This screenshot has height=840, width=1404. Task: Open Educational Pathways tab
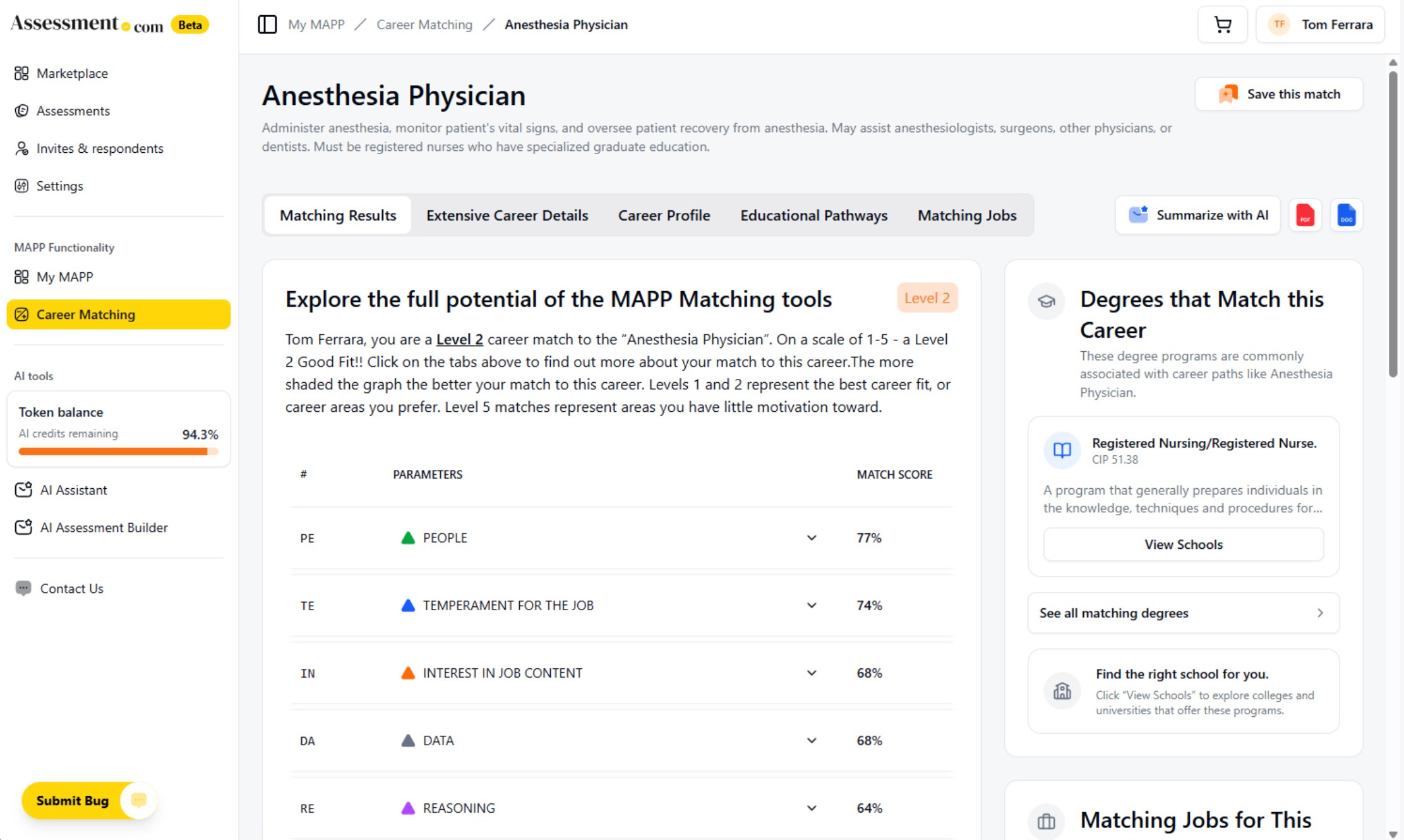pyautogui.click(x=813, y=215)
